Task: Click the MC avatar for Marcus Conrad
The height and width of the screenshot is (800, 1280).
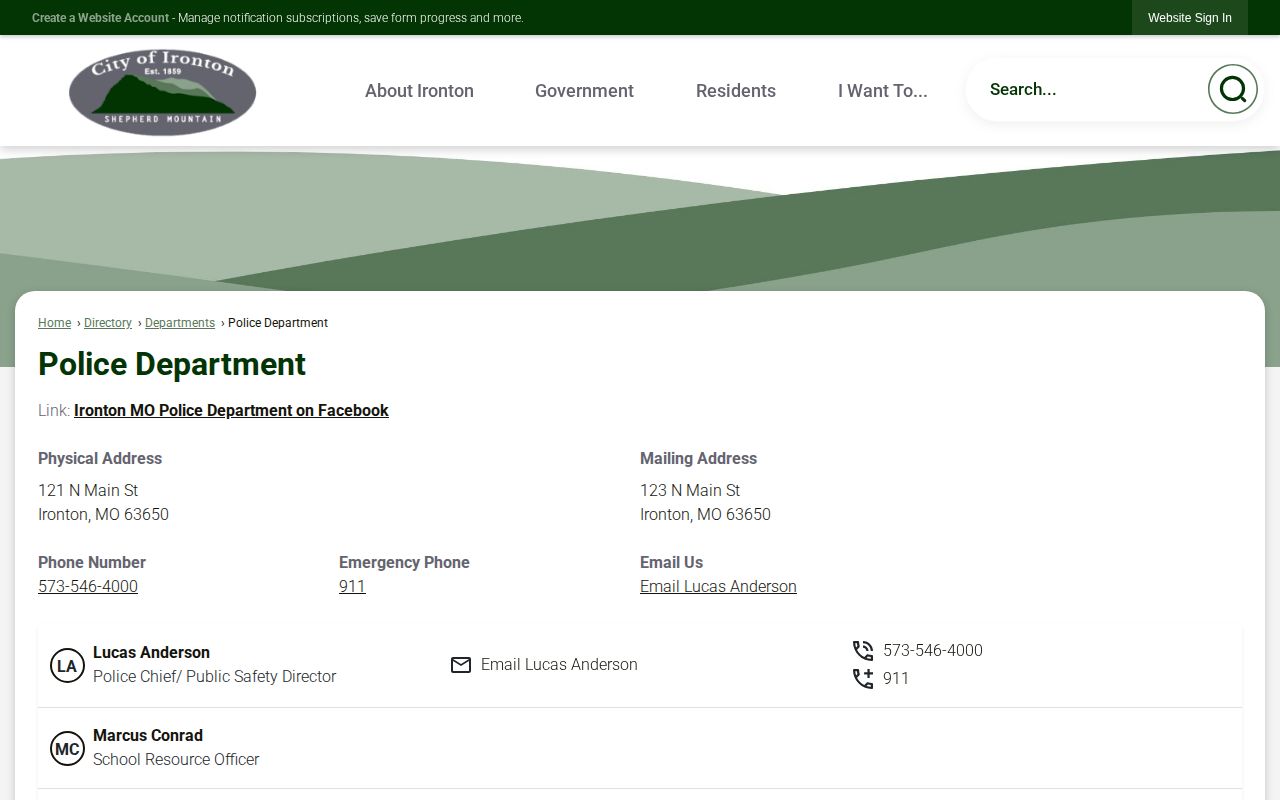Action: point(67,748)
